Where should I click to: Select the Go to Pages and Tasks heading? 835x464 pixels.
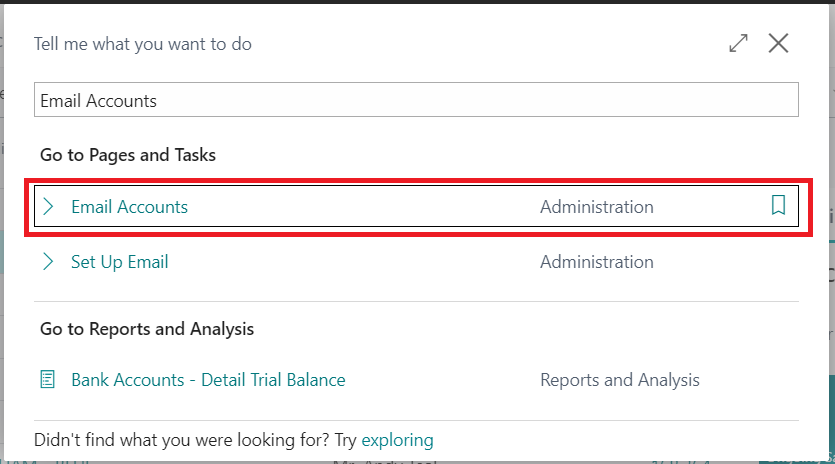[128, 155]
